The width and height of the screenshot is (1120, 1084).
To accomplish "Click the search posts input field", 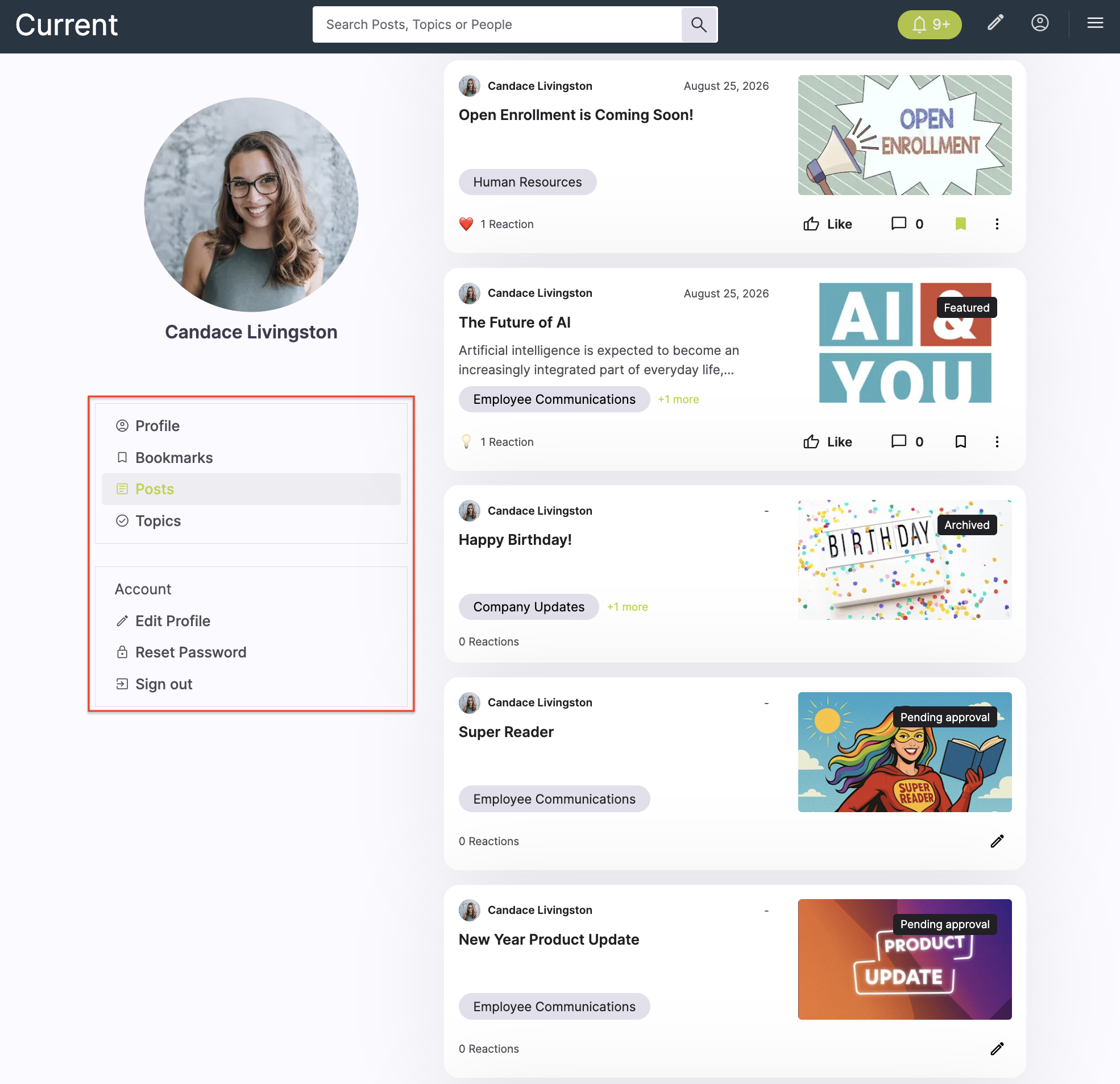I will click(x=497, y=24).
